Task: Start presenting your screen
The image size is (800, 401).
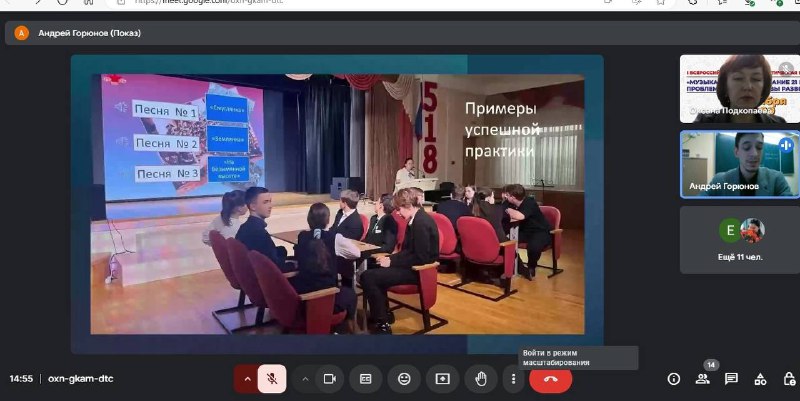Action: click(442, 379)
